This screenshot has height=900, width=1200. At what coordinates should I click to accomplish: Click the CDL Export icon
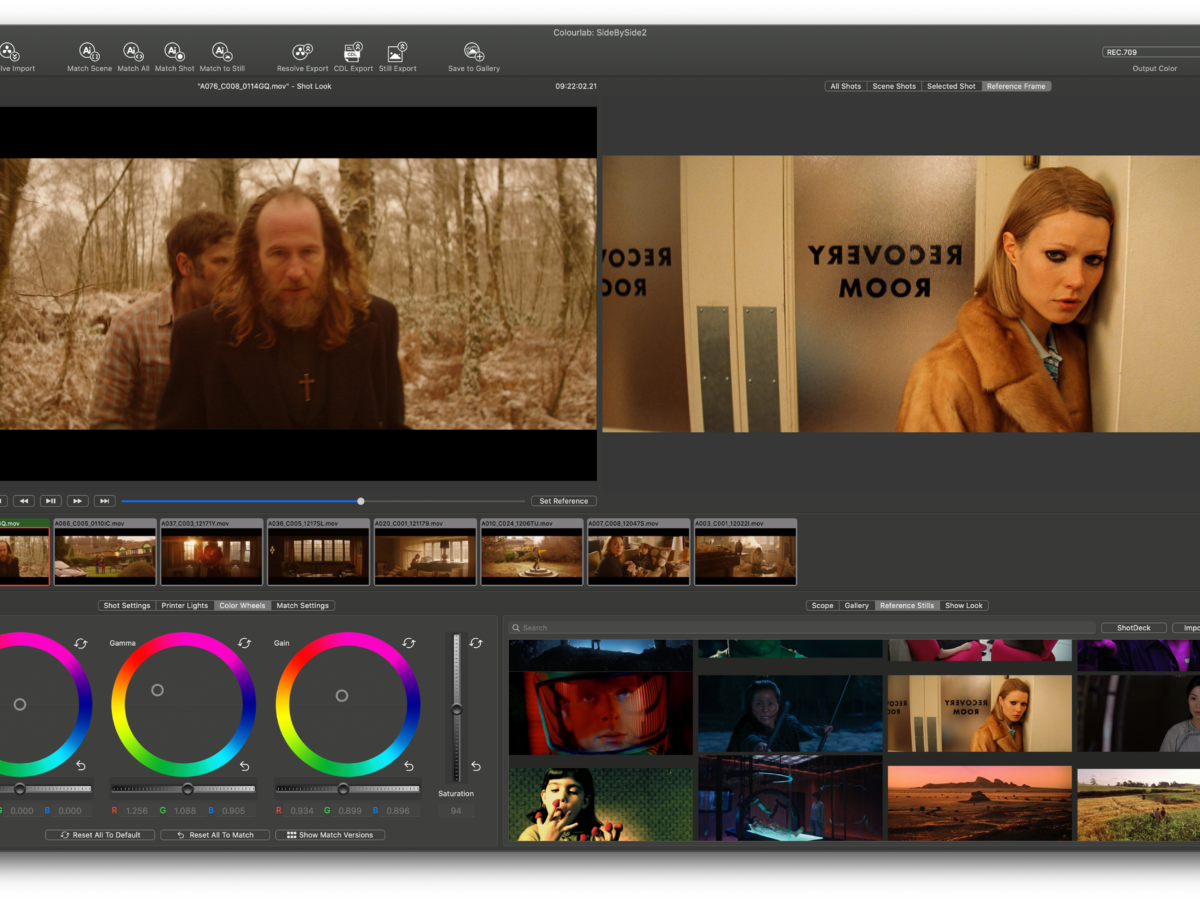coord(353,52)
